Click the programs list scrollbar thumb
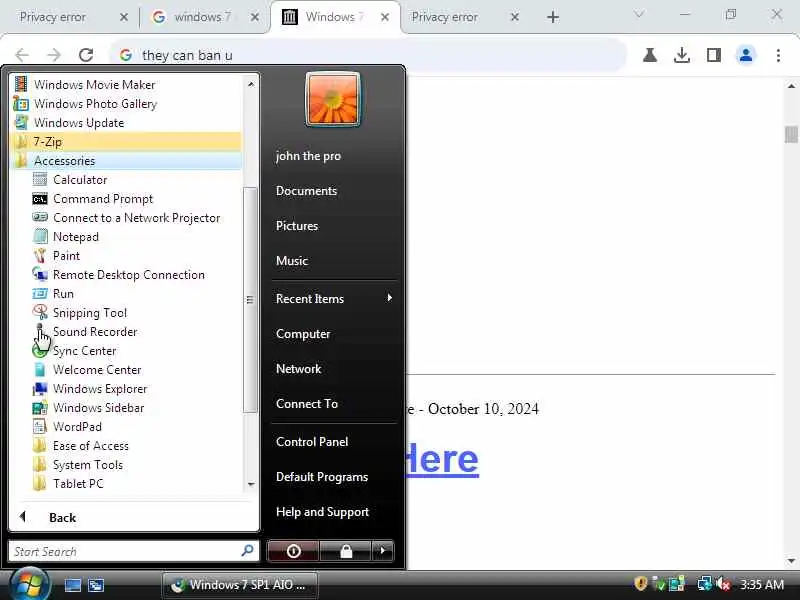The height and width of the screenshot is (600, 800). point(250,299)
